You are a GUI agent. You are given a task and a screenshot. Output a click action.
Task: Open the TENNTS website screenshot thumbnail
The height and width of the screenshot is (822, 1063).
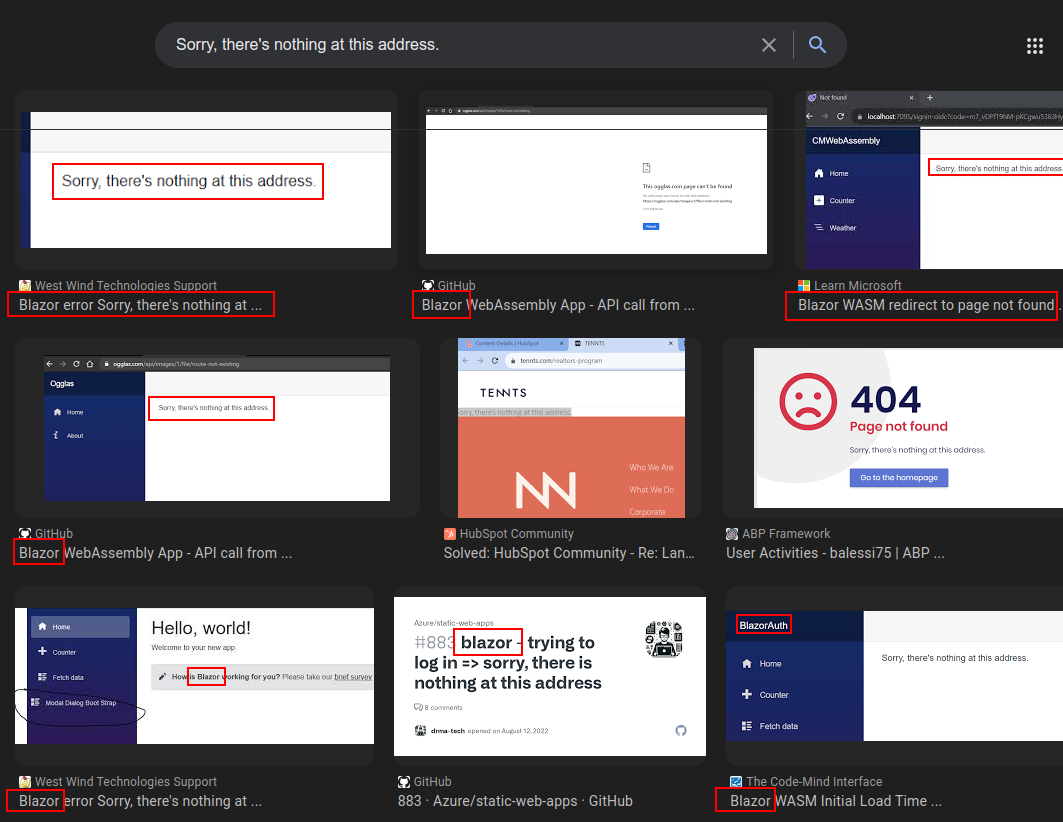571,428
